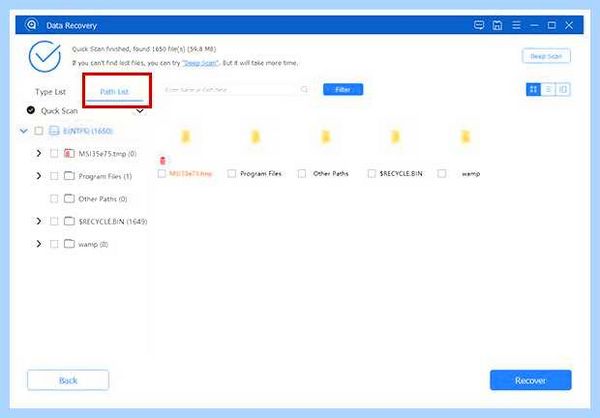Click the Filter button

point(343,90)
